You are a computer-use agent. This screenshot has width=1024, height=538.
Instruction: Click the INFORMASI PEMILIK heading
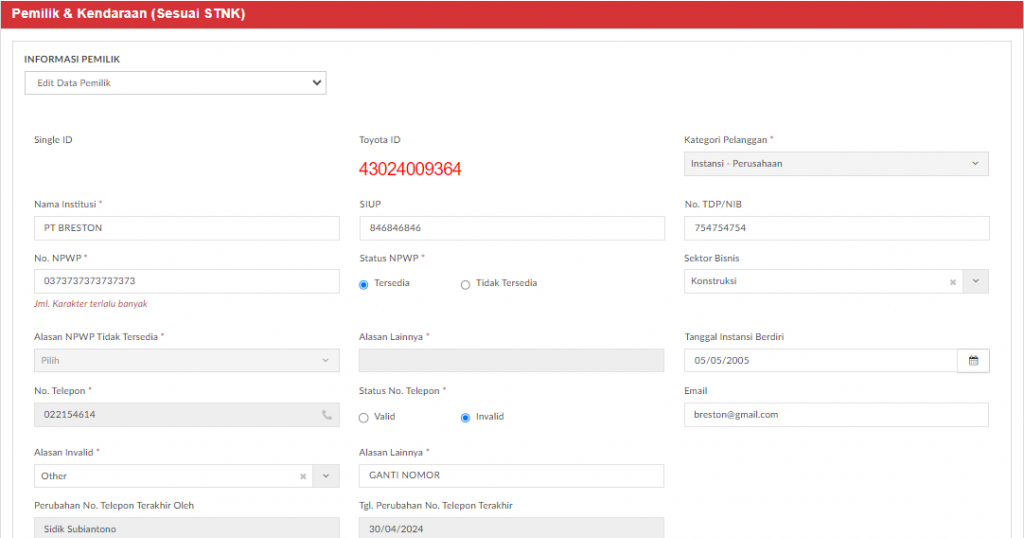point(72,59)
